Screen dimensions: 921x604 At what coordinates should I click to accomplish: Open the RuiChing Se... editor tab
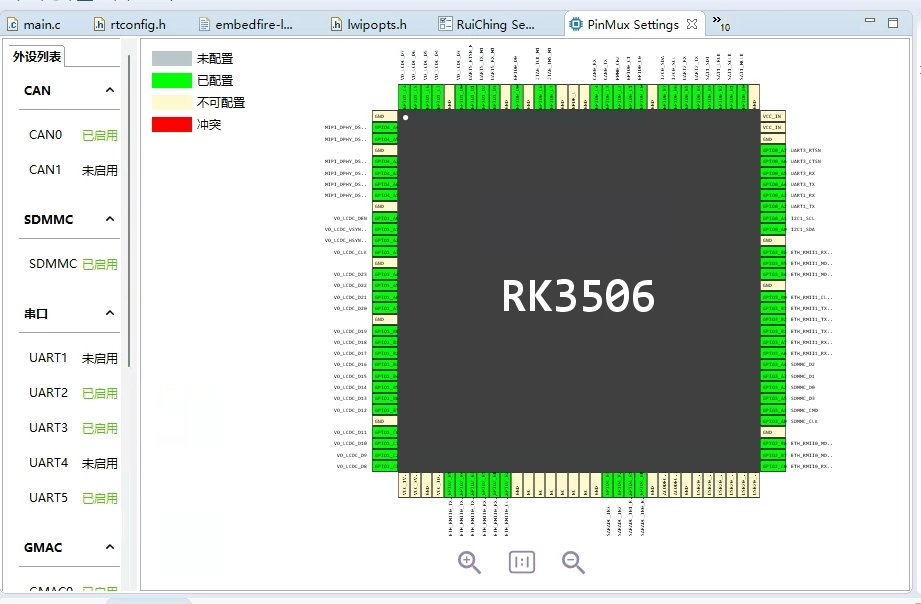tap(495, 25)
